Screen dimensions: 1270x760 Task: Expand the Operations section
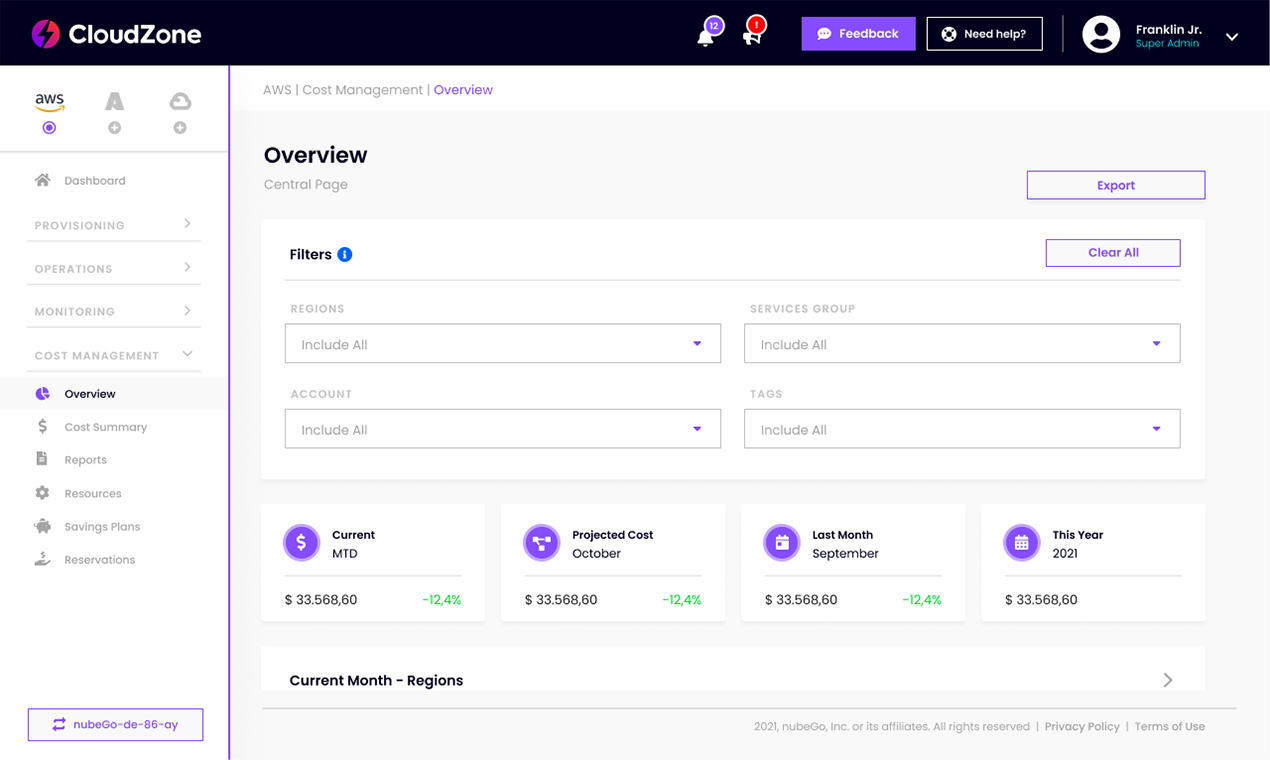pyautogui.click(x=113, y=268)
